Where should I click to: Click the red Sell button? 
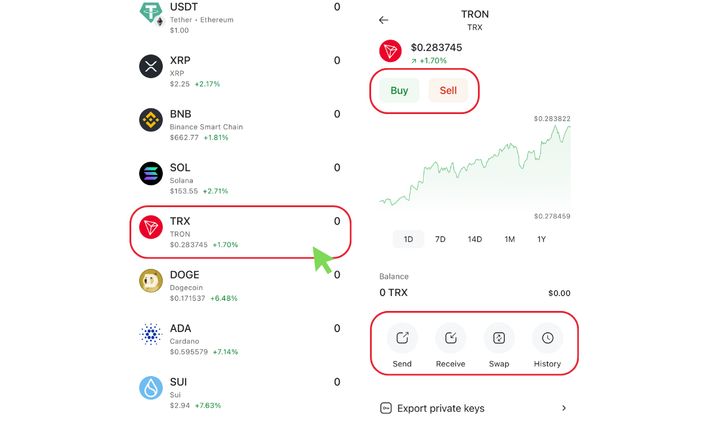(448, 90)
